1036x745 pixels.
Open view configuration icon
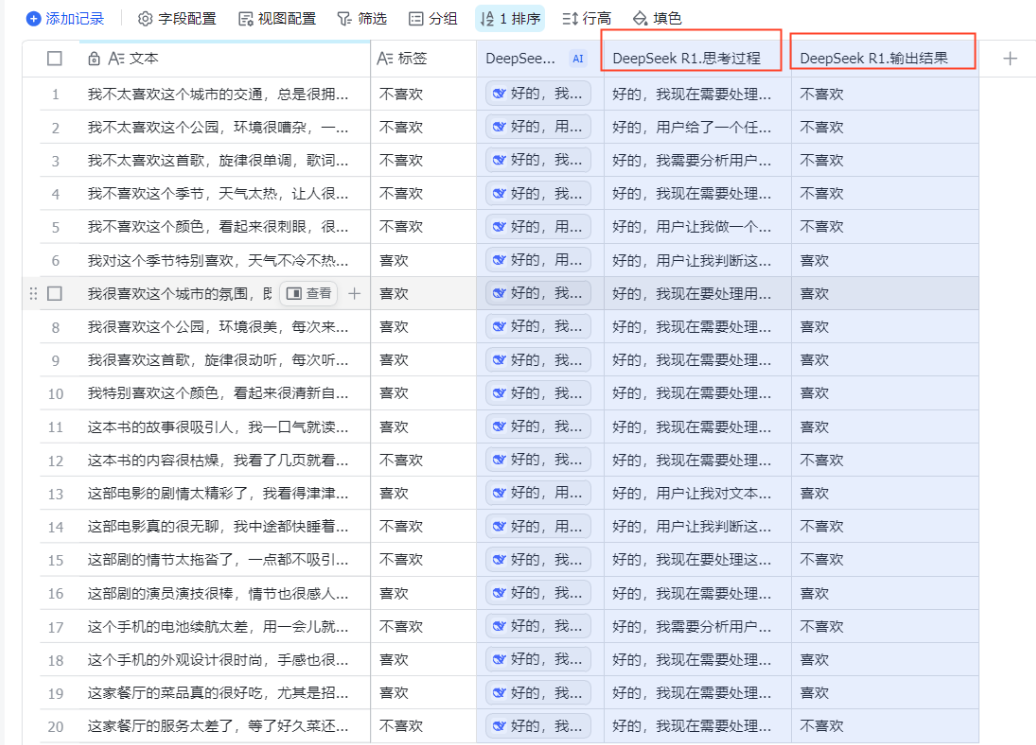[x=246, y=18]
